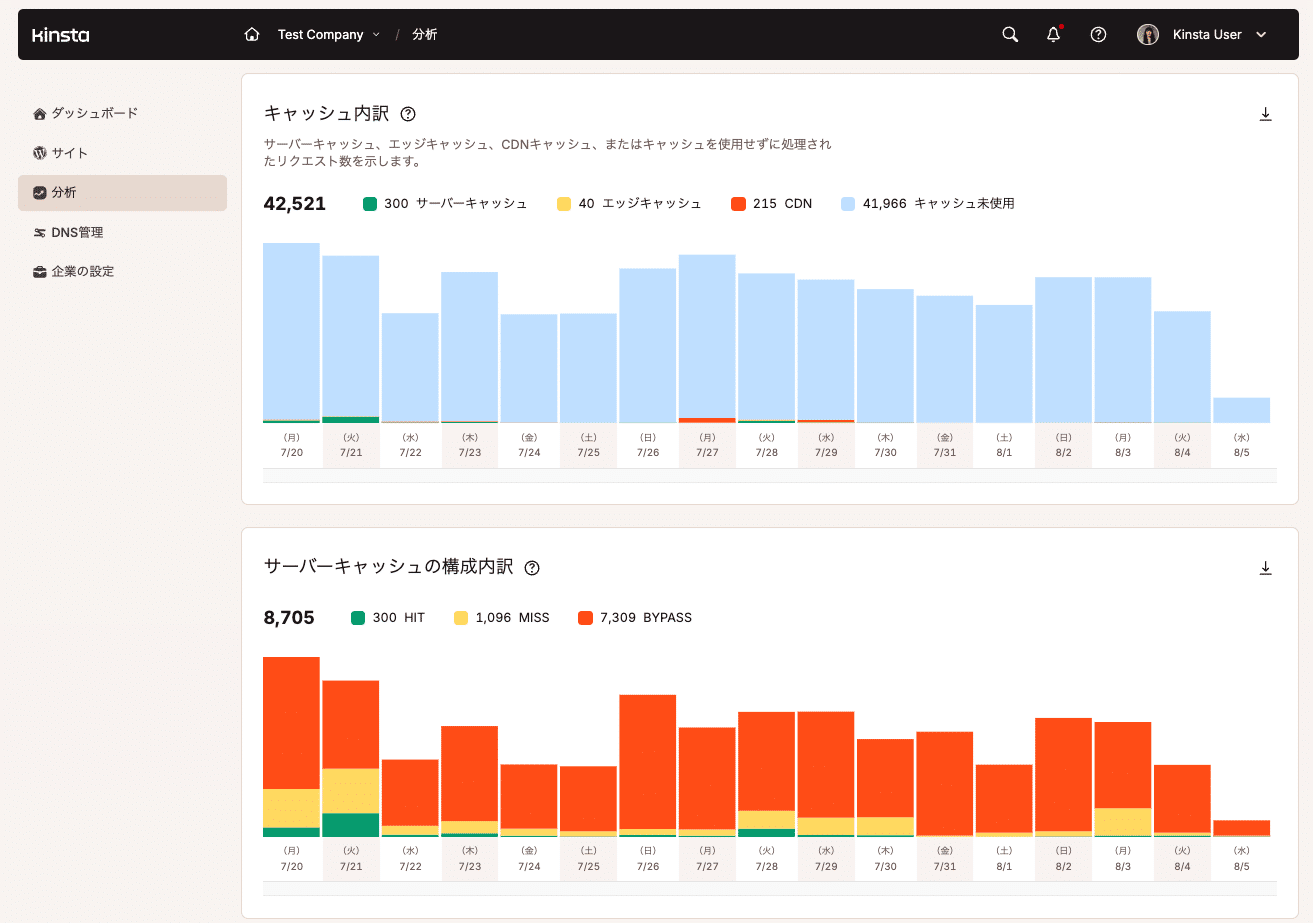
Task: Select 分析 in the sidebar
Action: click(122, 193)
